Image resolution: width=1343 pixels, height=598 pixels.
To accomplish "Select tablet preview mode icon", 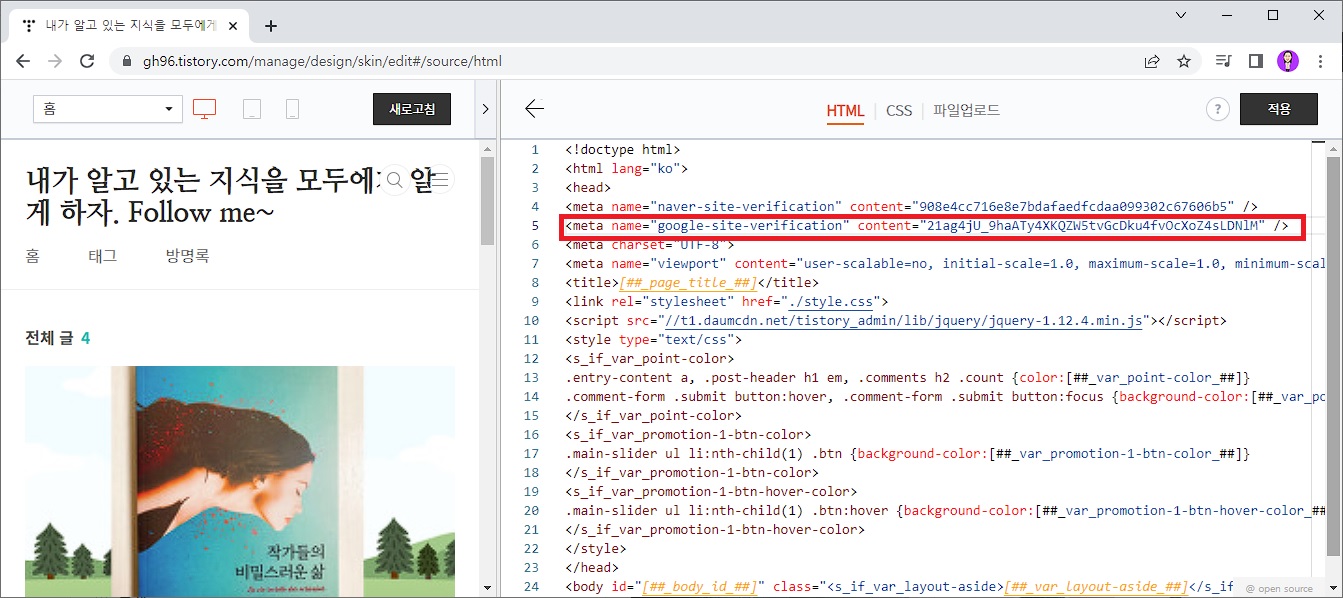I will click(252, 109).
